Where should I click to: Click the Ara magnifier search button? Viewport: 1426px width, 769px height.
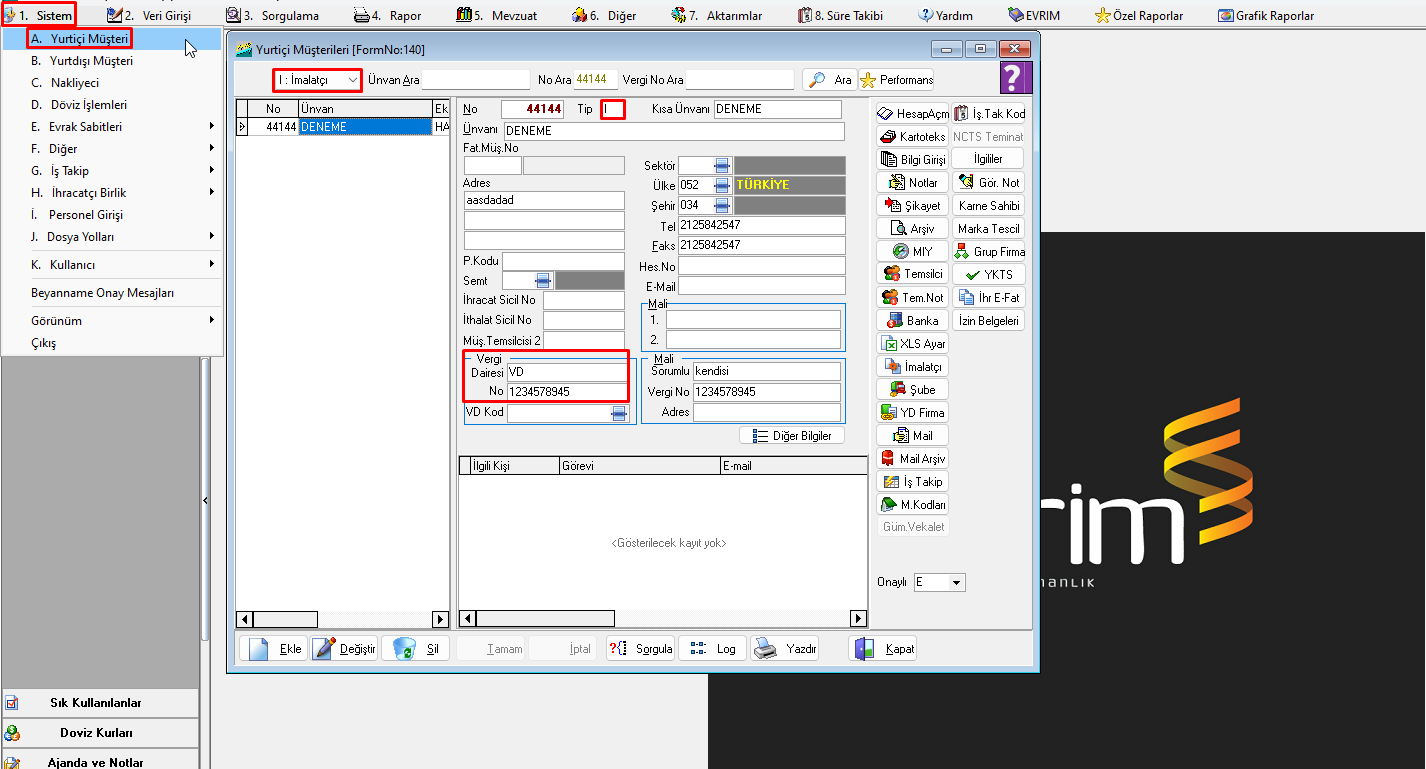pos(830,80)
